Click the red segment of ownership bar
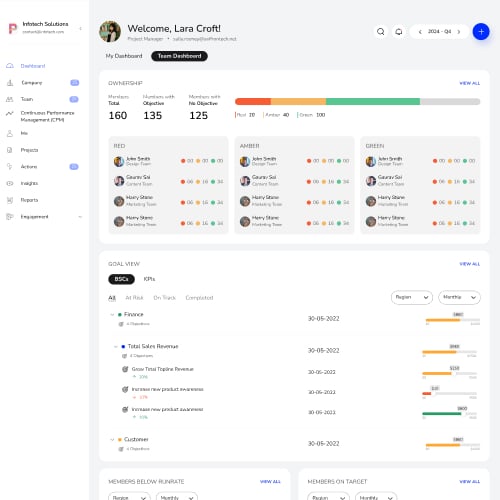The image size is (500, 500). [253, 101]
